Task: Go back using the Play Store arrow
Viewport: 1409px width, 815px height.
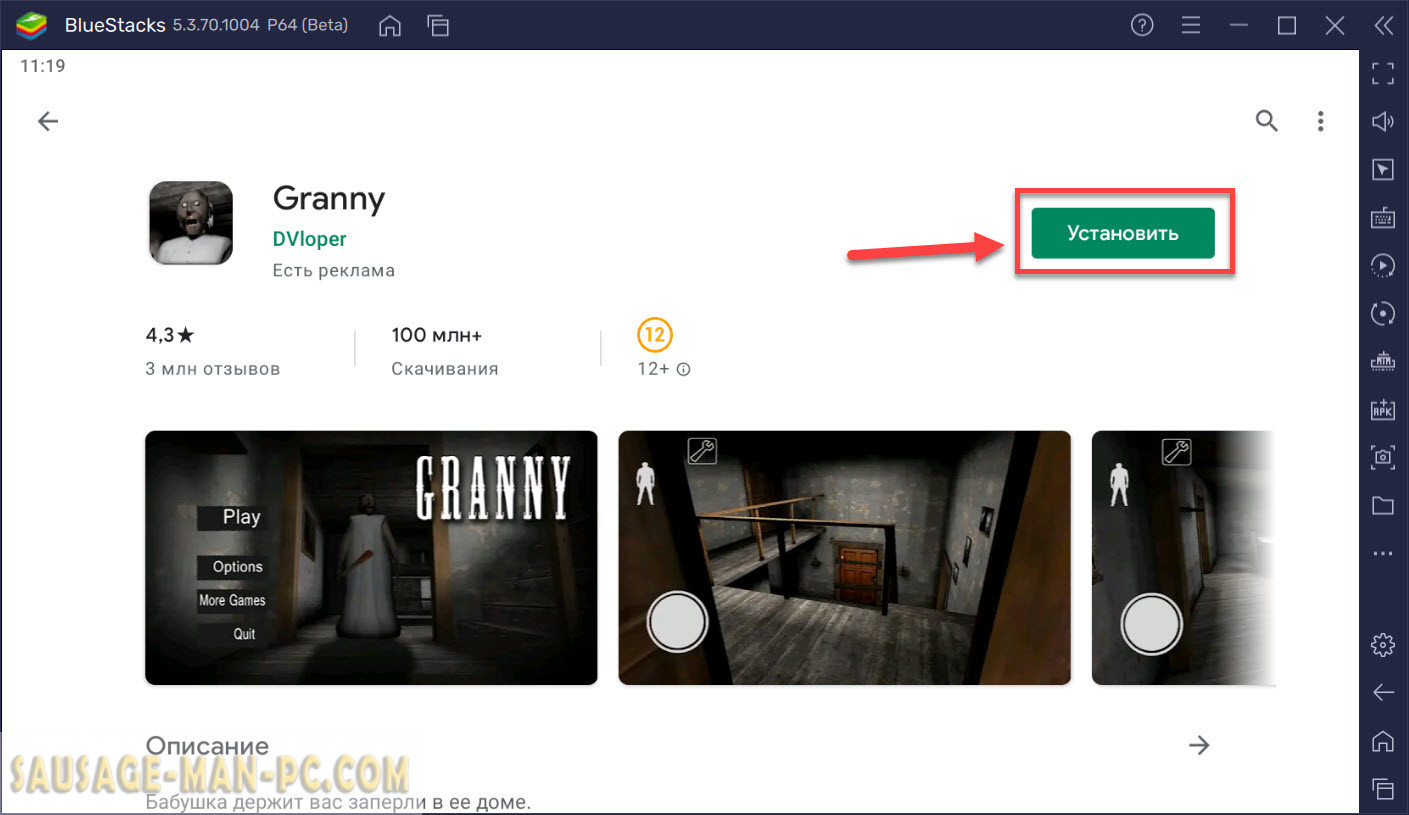Action: (48, 121)
